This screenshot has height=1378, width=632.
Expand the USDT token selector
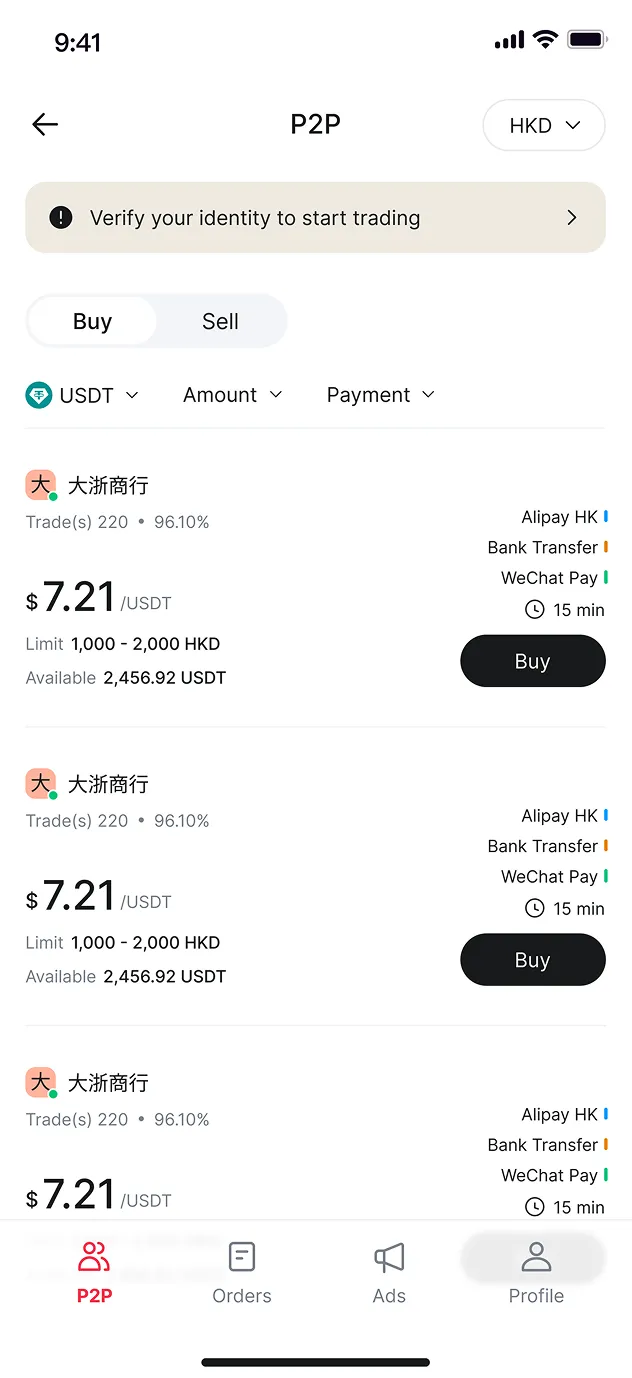[x=84, y=395]
